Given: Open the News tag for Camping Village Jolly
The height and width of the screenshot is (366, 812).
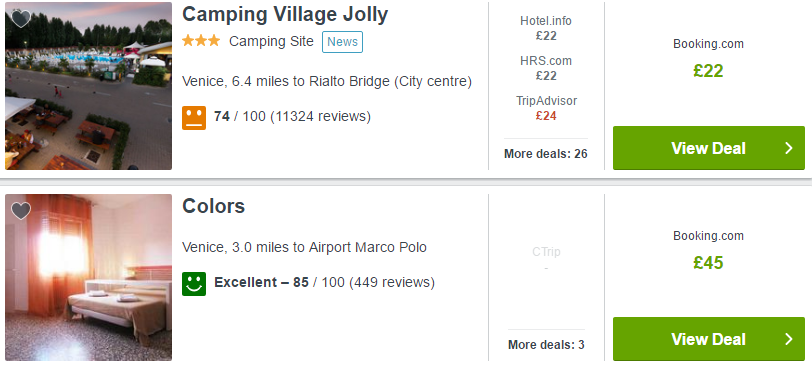Looking at the screenshot, I should (x=342, y=42).
